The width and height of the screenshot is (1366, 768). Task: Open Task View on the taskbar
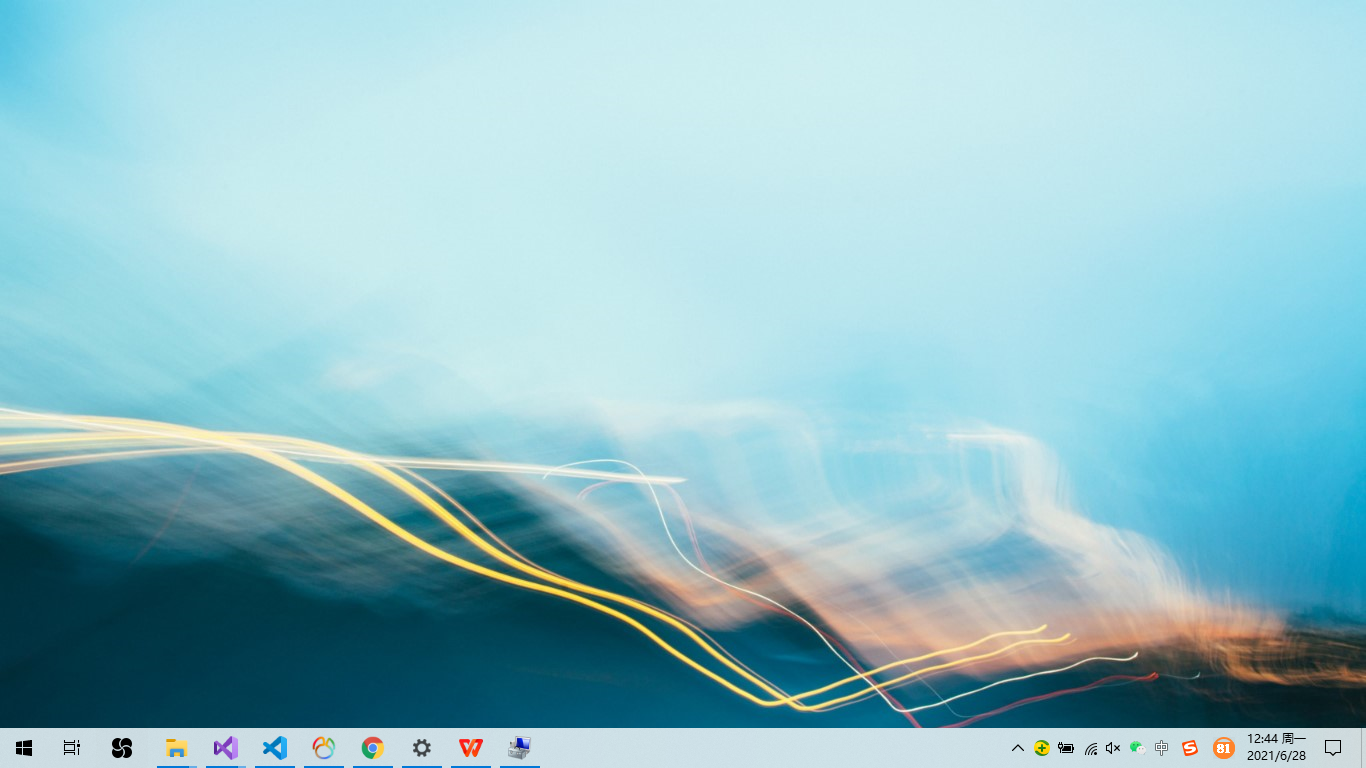(72, 748)
